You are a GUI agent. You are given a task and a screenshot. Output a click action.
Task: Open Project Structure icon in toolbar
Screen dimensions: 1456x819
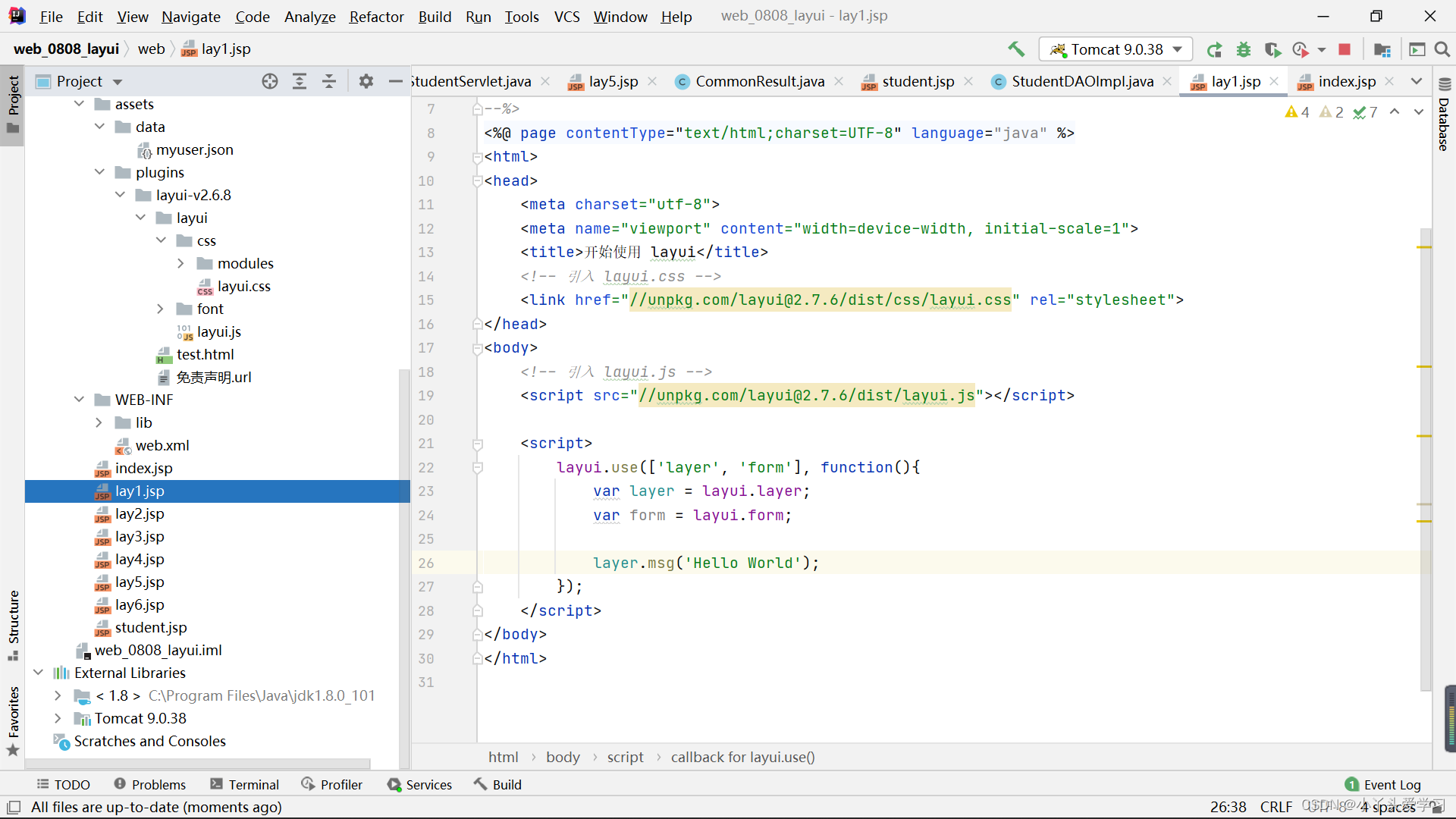point(1382,49)
